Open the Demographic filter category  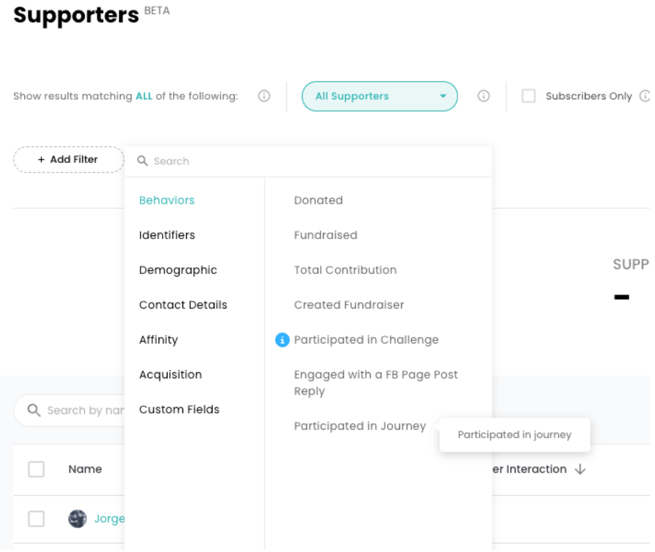(x=178, y=270)
